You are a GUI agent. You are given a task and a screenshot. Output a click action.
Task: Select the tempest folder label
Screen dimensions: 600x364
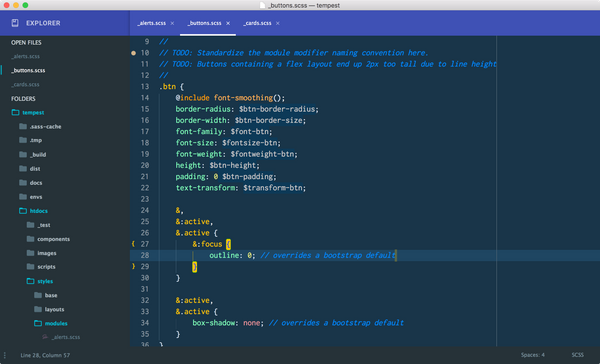click(33, 113)
